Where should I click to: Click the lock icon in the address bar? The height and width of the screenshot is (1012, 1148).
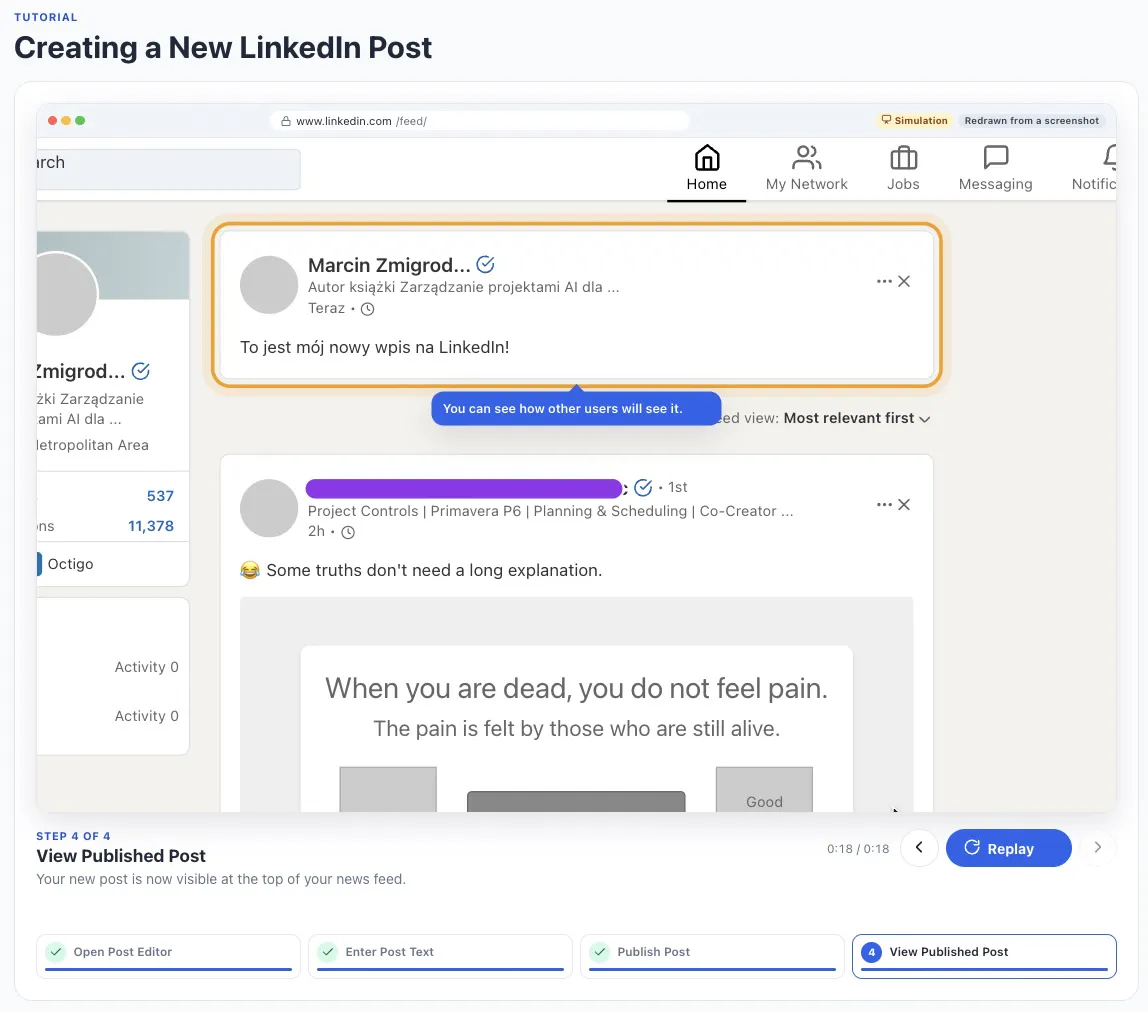pyautogui.click(x=286, y=121)
